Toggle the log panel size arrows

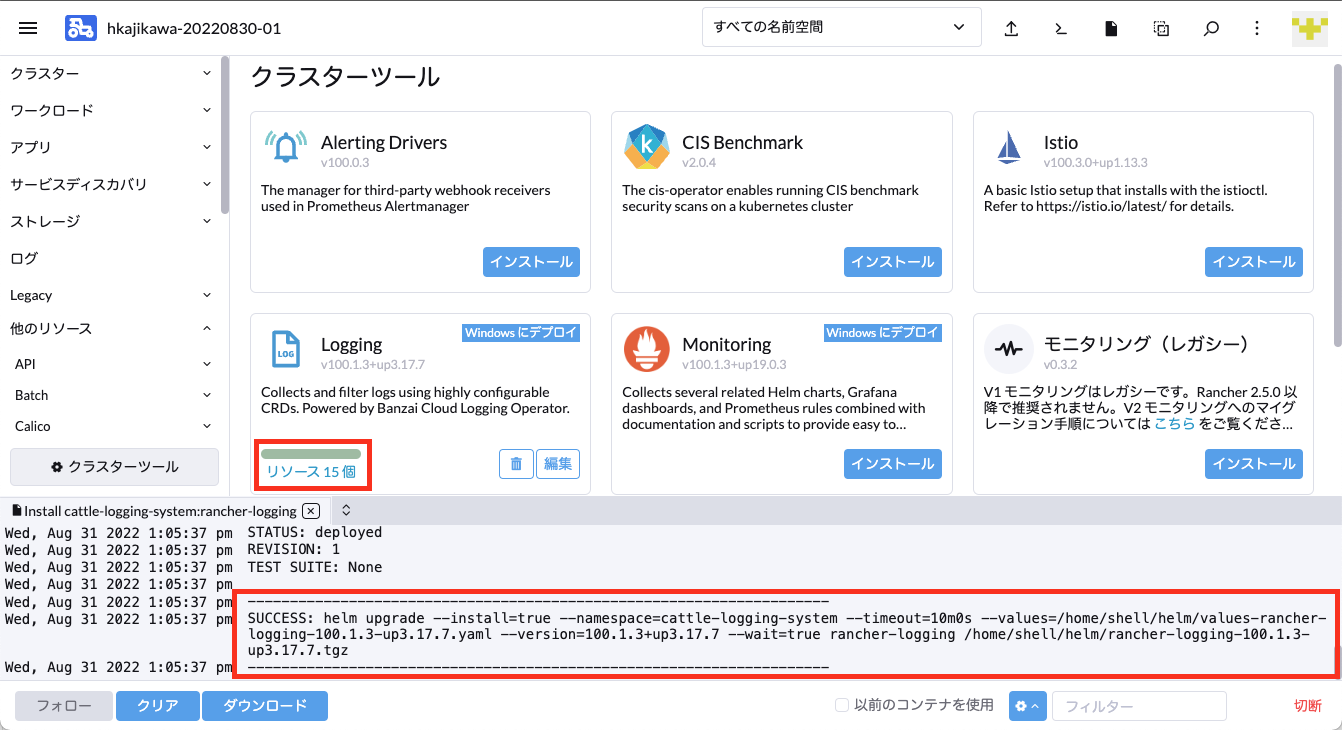click(x=346, y=510)
